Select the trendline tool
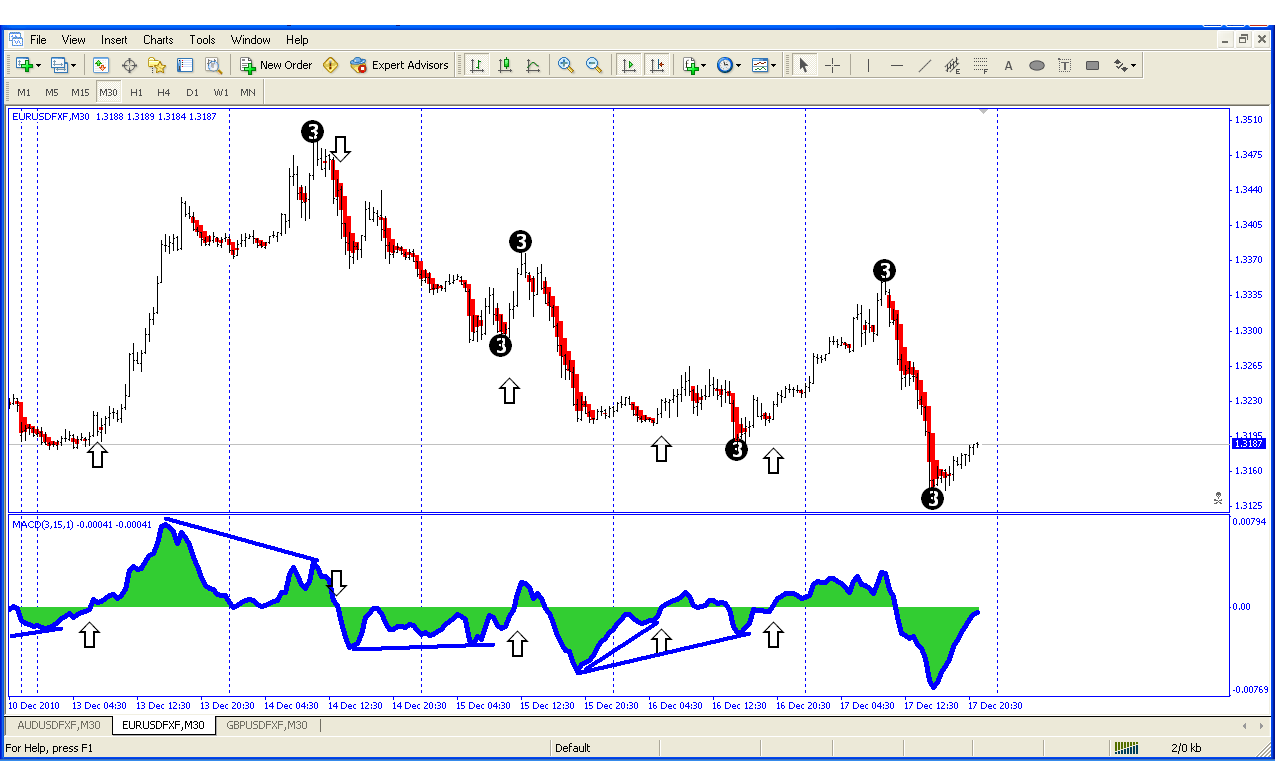 pyautogui.click(x=925, y=65)
